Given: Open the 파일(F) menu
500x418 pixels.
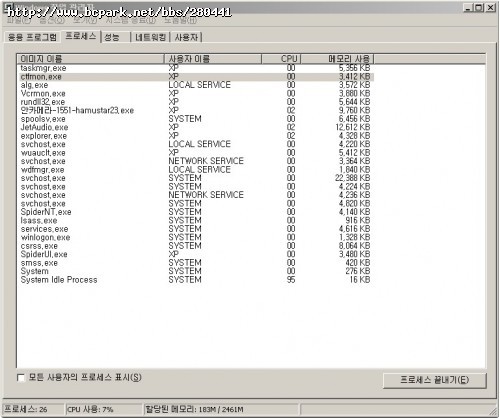Looking at the screenshot, I should (19, 21).
